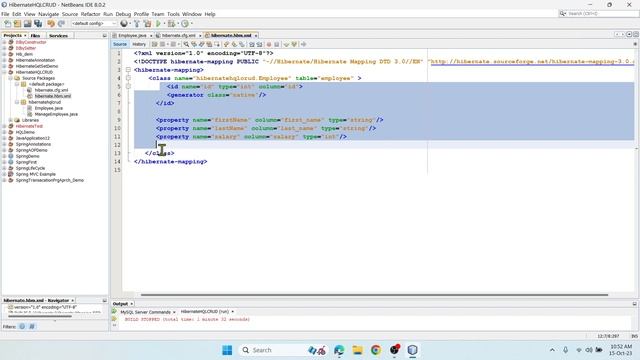The image size is (640, 360).
Task: Click the IDE search box
Action: tap(598, 13)
